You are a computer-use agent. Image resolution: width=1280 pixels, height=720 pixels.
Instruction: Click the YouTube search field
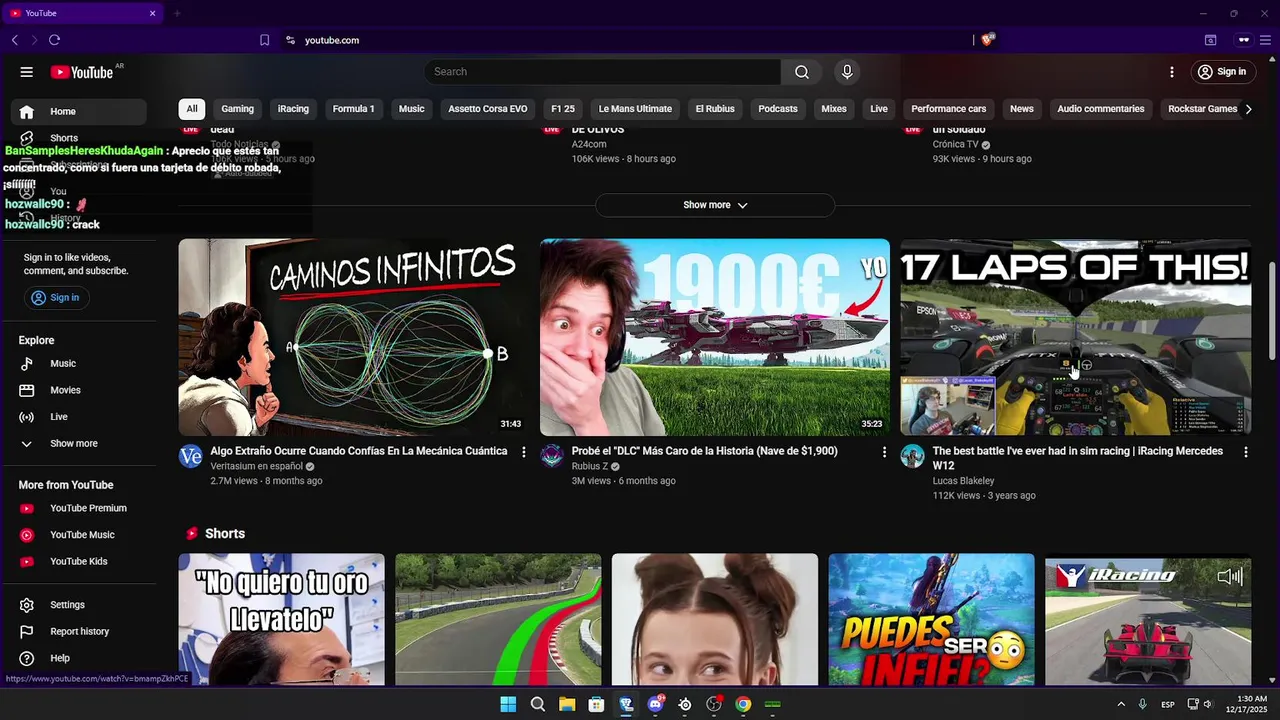coord(602,72)
